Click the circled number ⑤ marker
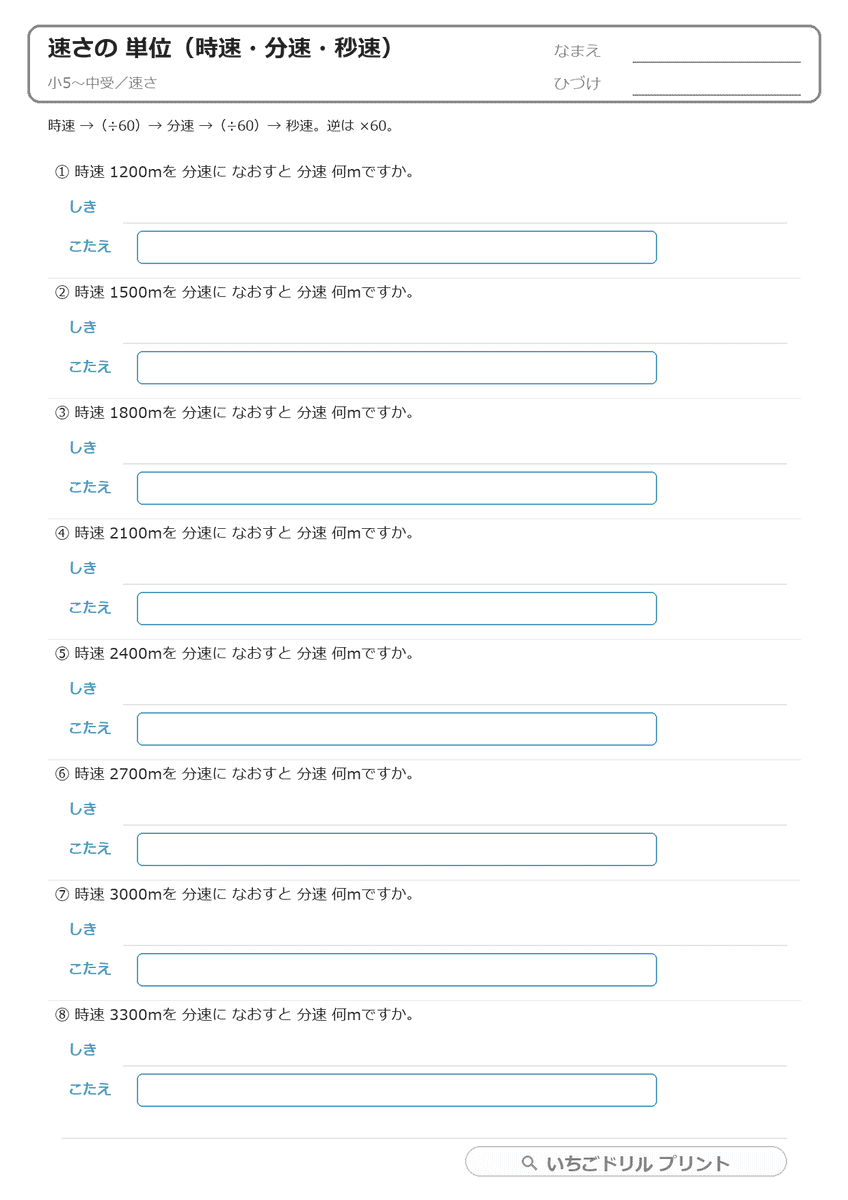The height and width of the screenshot is (1200, 848). tap(62, 654)
